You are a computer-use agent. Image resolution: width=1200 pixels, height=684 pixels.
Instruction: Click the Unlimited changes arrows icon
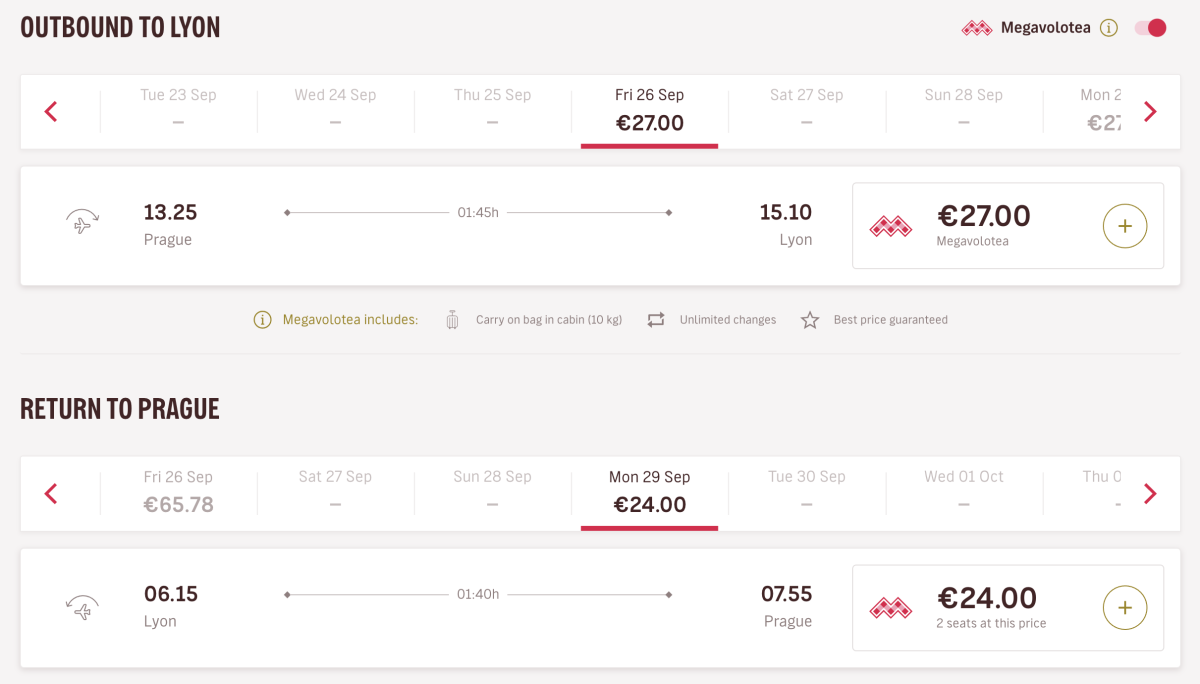click(656, 320)
